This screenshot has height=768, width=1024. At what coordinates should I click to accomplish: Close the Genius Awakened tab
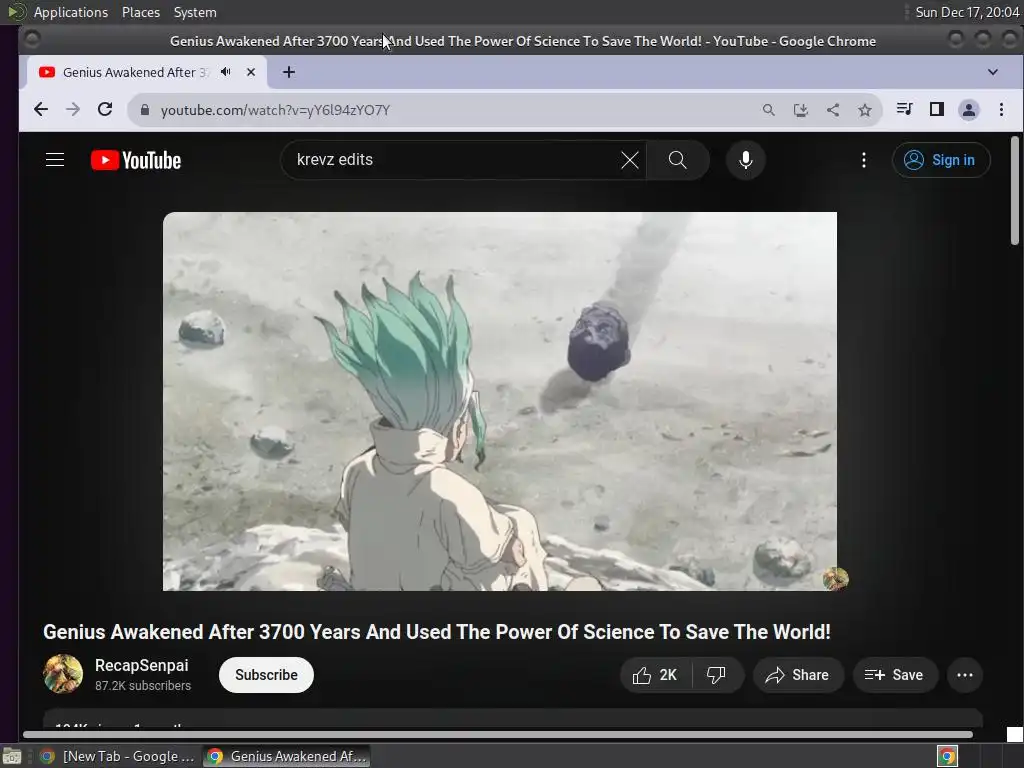coord(251,72)
